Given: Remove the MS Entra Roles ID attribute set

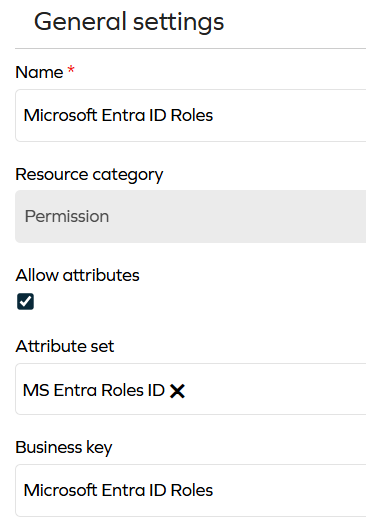Looking at the screenshot, I should pos(177,391).
